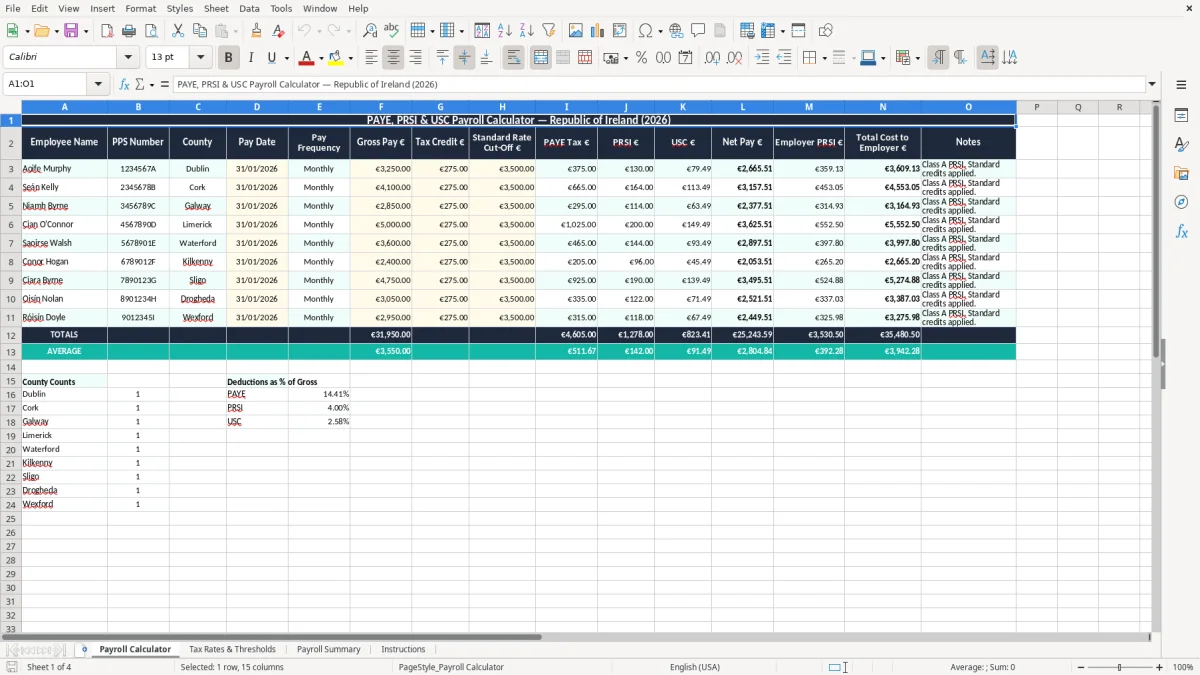
Task: Switch to Payroll Summary sheet tab
Action: pos(328,649)
